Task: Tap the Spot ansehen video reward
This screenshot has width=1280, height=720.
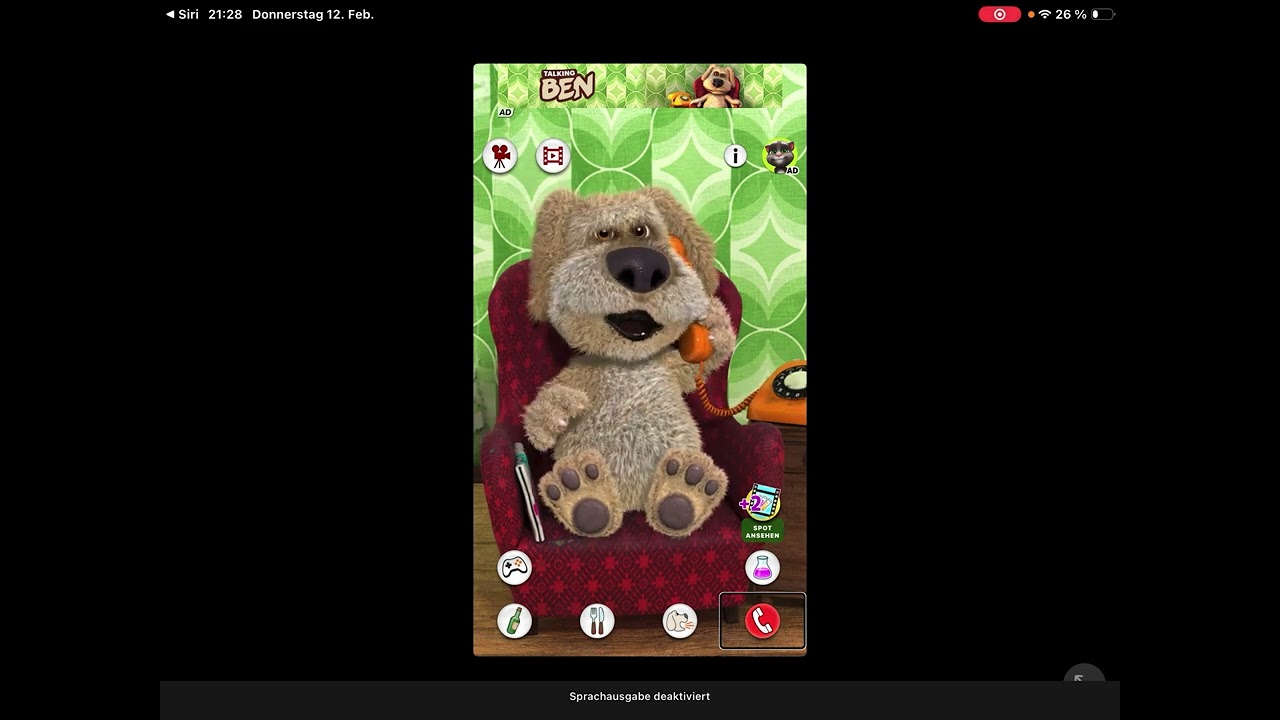Action: pyautogui.click(x=762, y=513)
